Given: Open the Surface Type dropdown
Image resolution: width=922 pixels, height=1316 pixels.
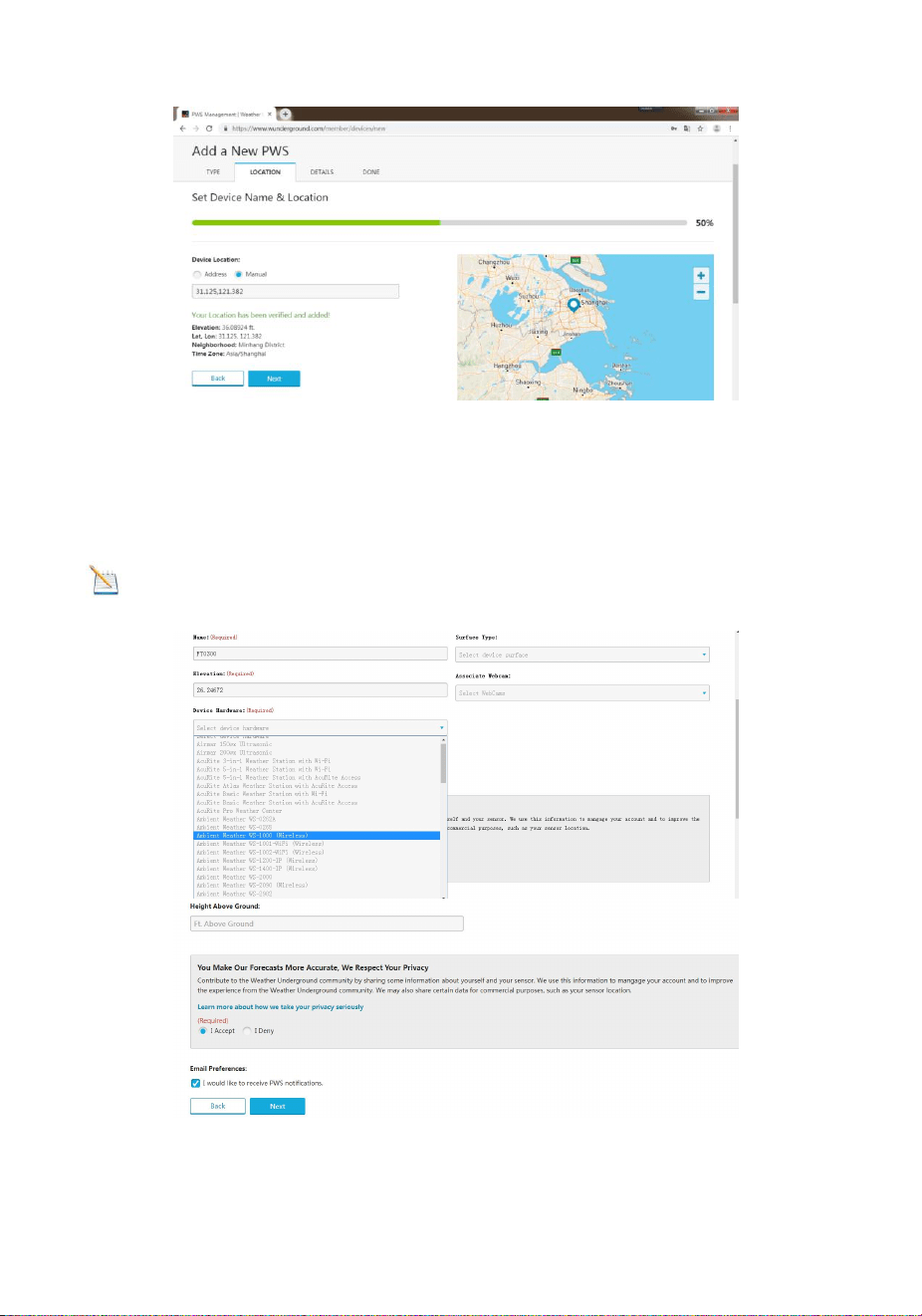Looking at the screenshot, I should tap(582, 655).
